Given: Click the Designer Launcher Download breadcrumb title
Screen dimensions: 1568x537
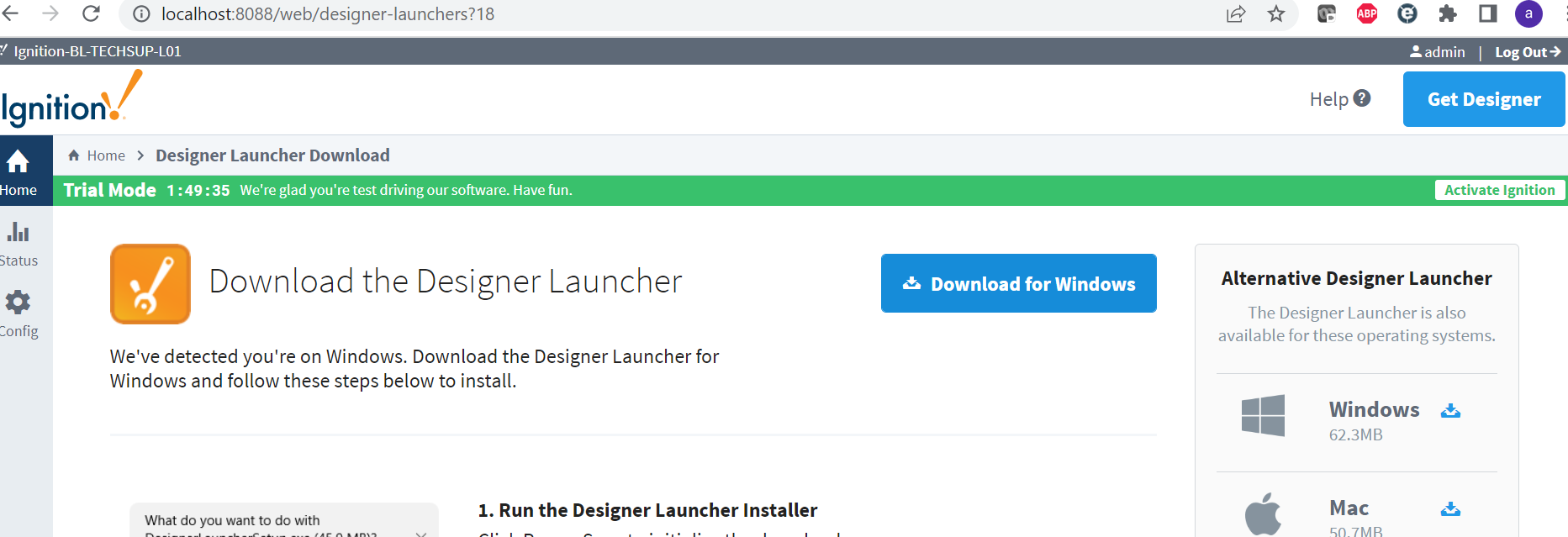Looking at the screenshot, I should [272, 155].
